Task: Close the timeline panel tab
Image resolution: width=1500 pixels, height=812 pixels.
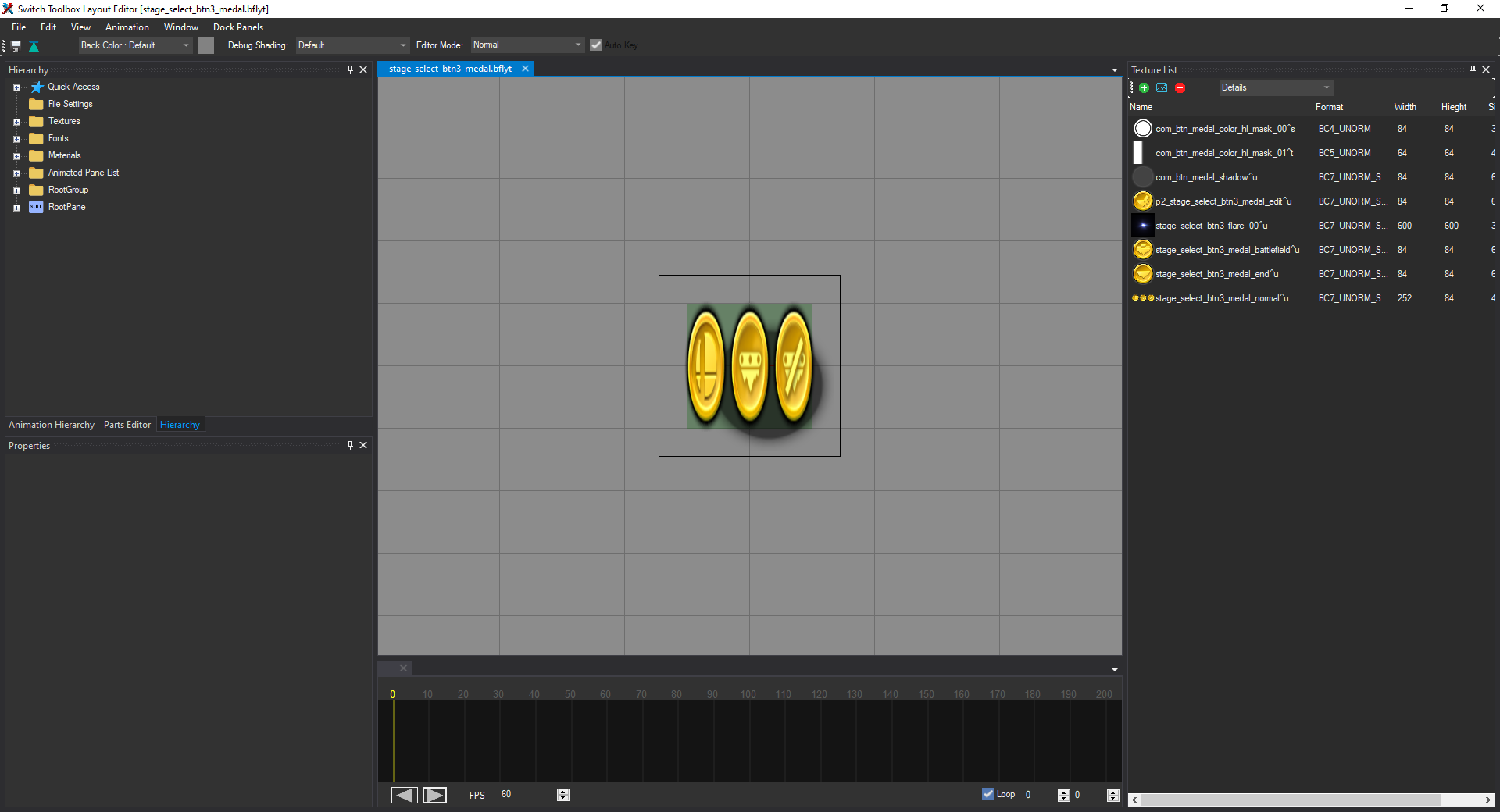Action: [x=403, y=668]
